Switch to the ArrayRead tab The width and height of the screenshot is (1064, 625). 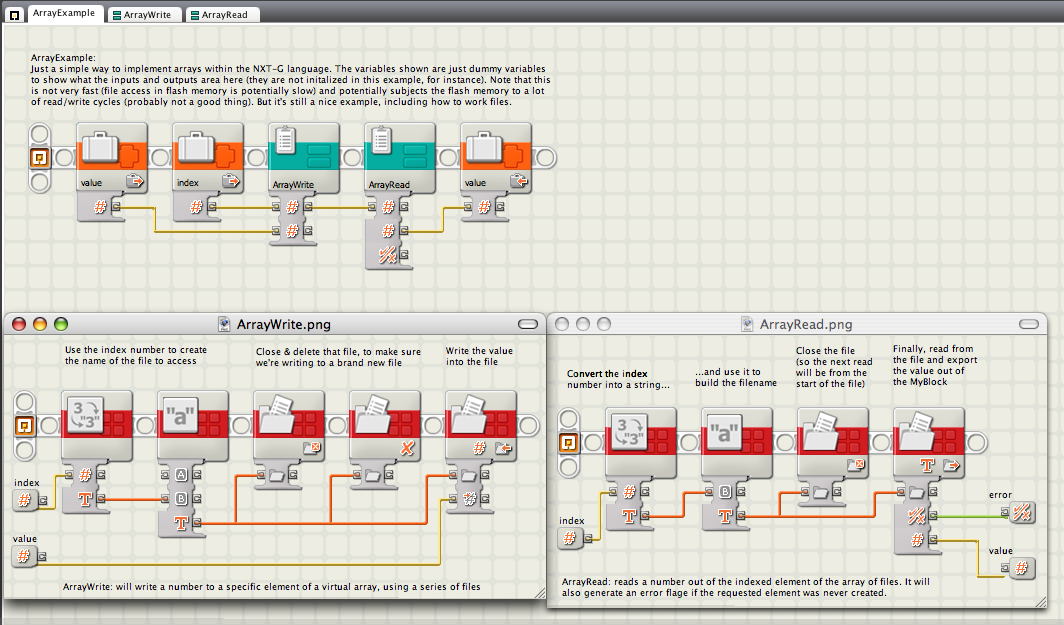tap(221, 14)
